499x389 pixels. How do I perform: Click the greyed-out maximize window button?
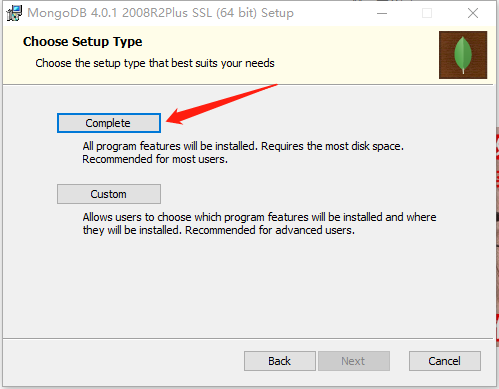click(427, 13)
